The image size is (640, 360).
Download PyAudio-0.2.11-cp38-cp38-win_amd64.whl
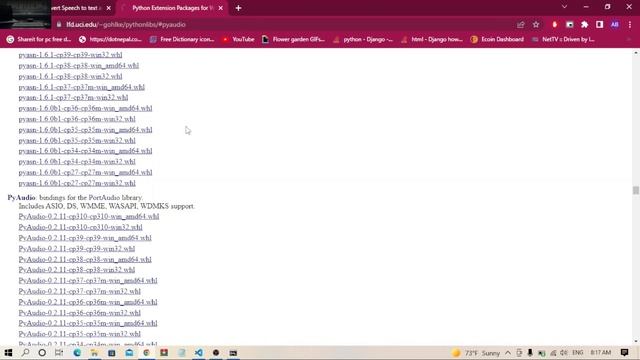point(85,260)
